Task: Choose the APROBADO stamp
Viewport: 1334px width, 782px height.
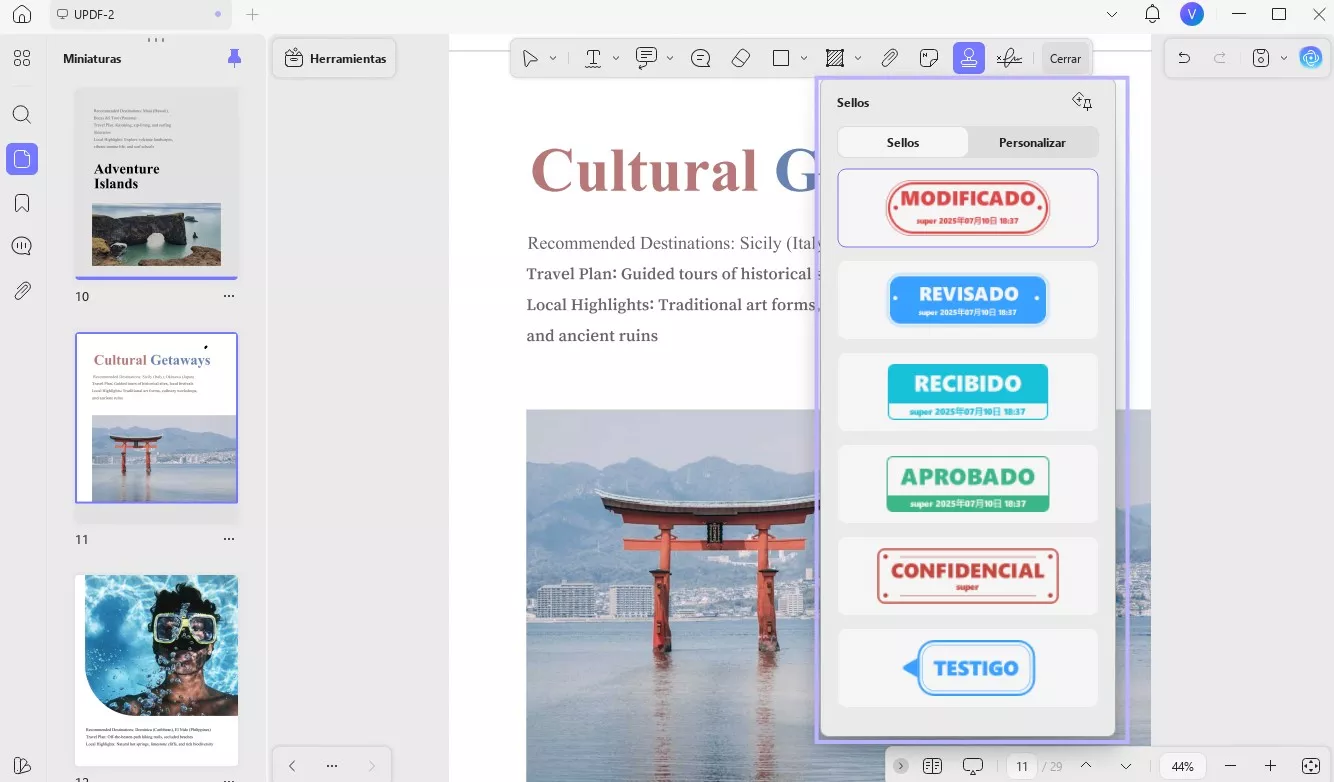Action: 968,484
